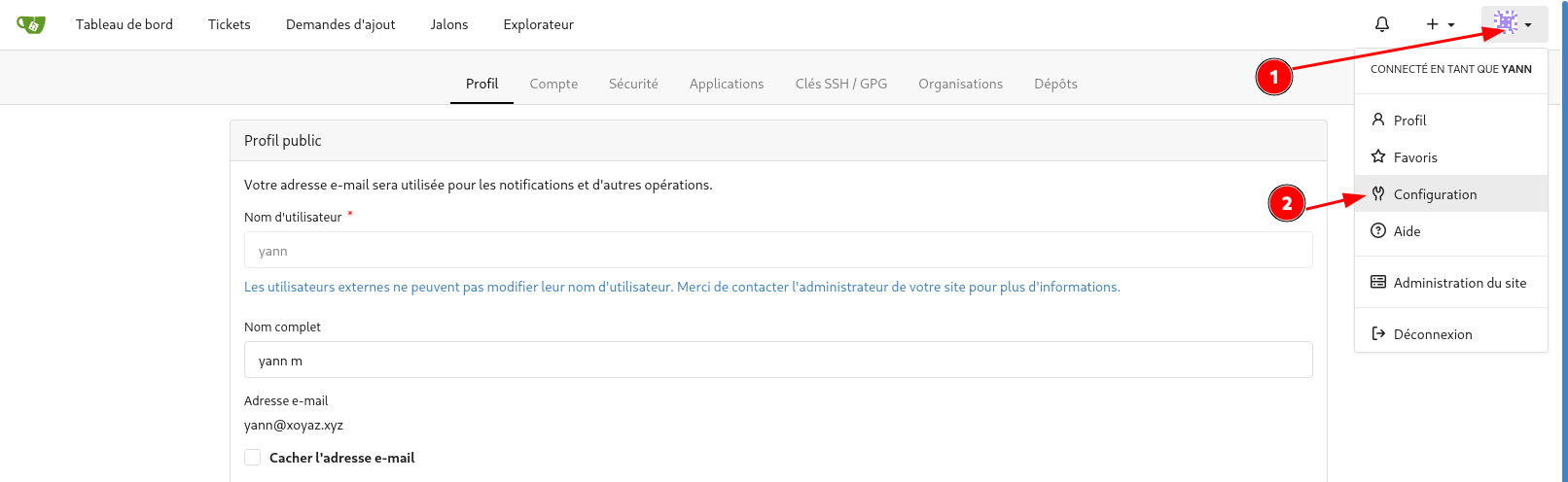The image size is (1568, 482).
Task: Click the Gitea logo icon
Action: pyautogui.click(x=31, y=24)
